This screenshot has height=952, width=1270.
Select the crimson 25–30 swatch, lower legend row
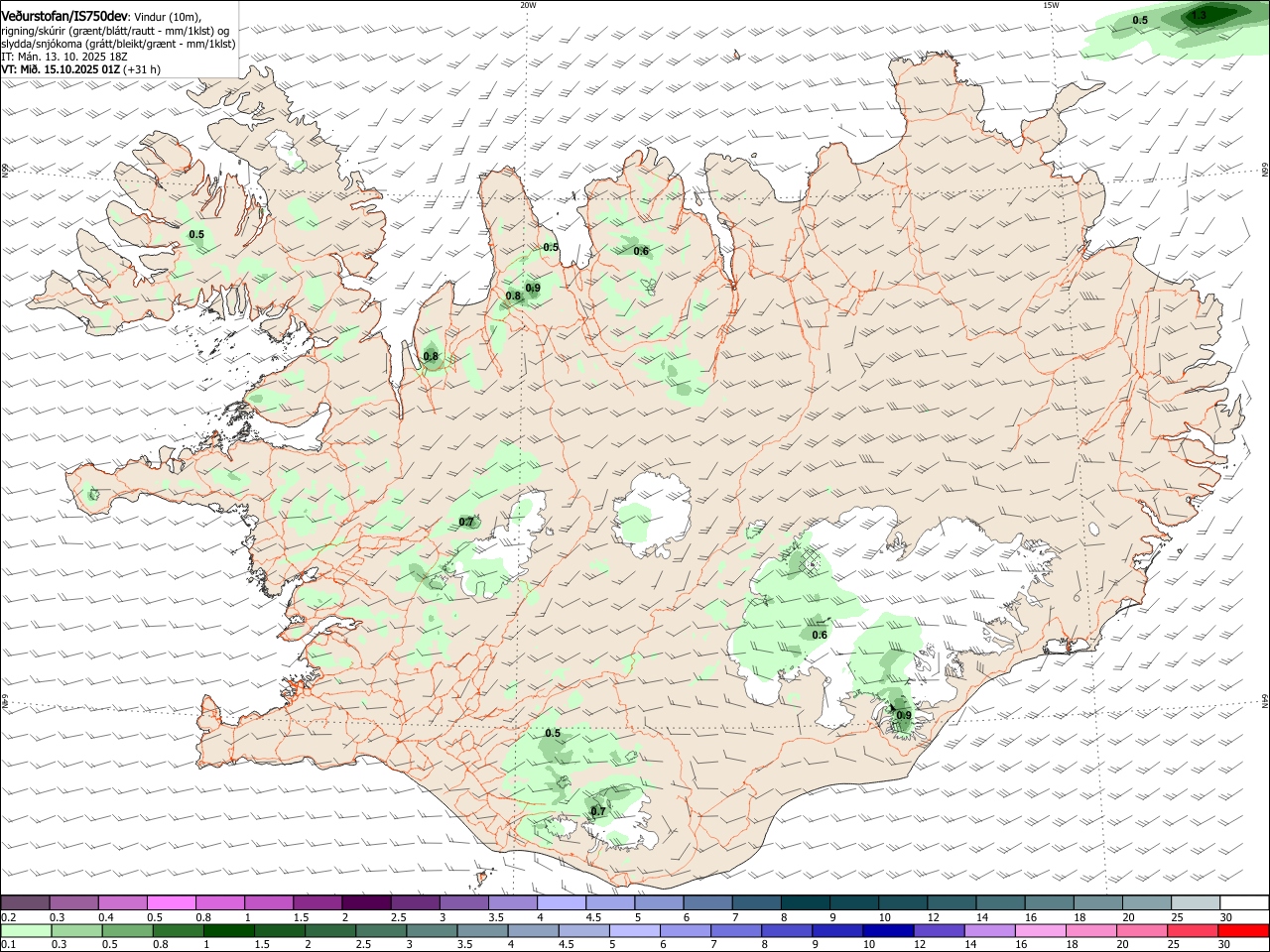coord(1193,931)
